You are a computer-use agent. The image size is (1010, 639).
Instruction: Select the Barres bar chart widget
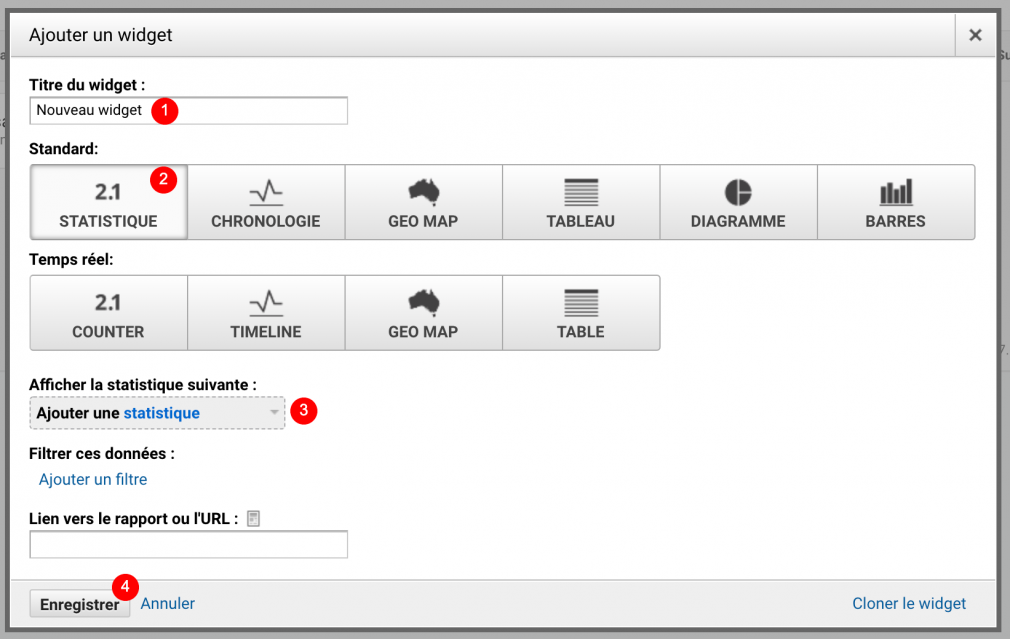tap(896, 202)
